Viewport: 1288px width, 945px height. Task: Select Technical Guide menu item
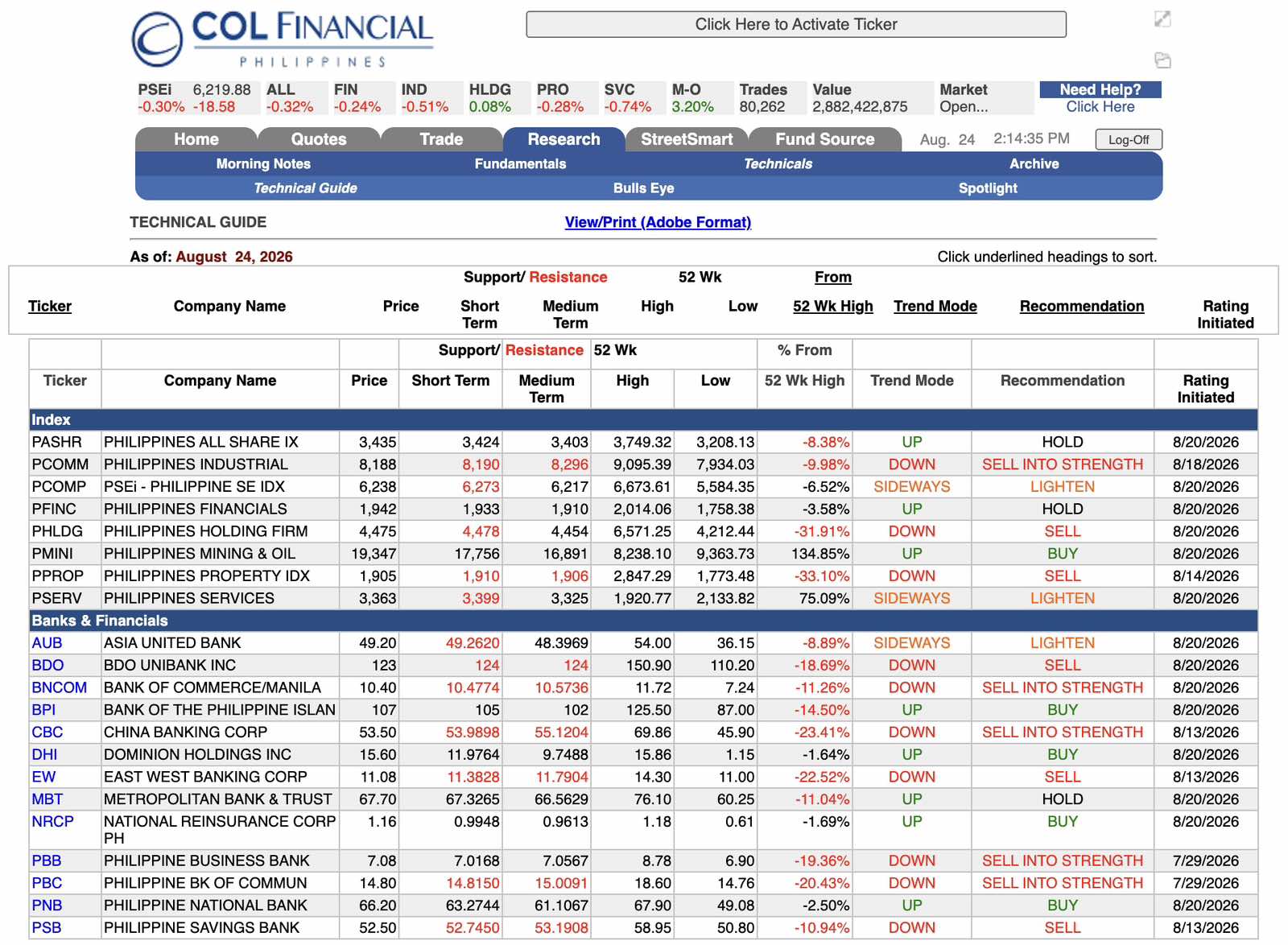[x=305, y=188]
